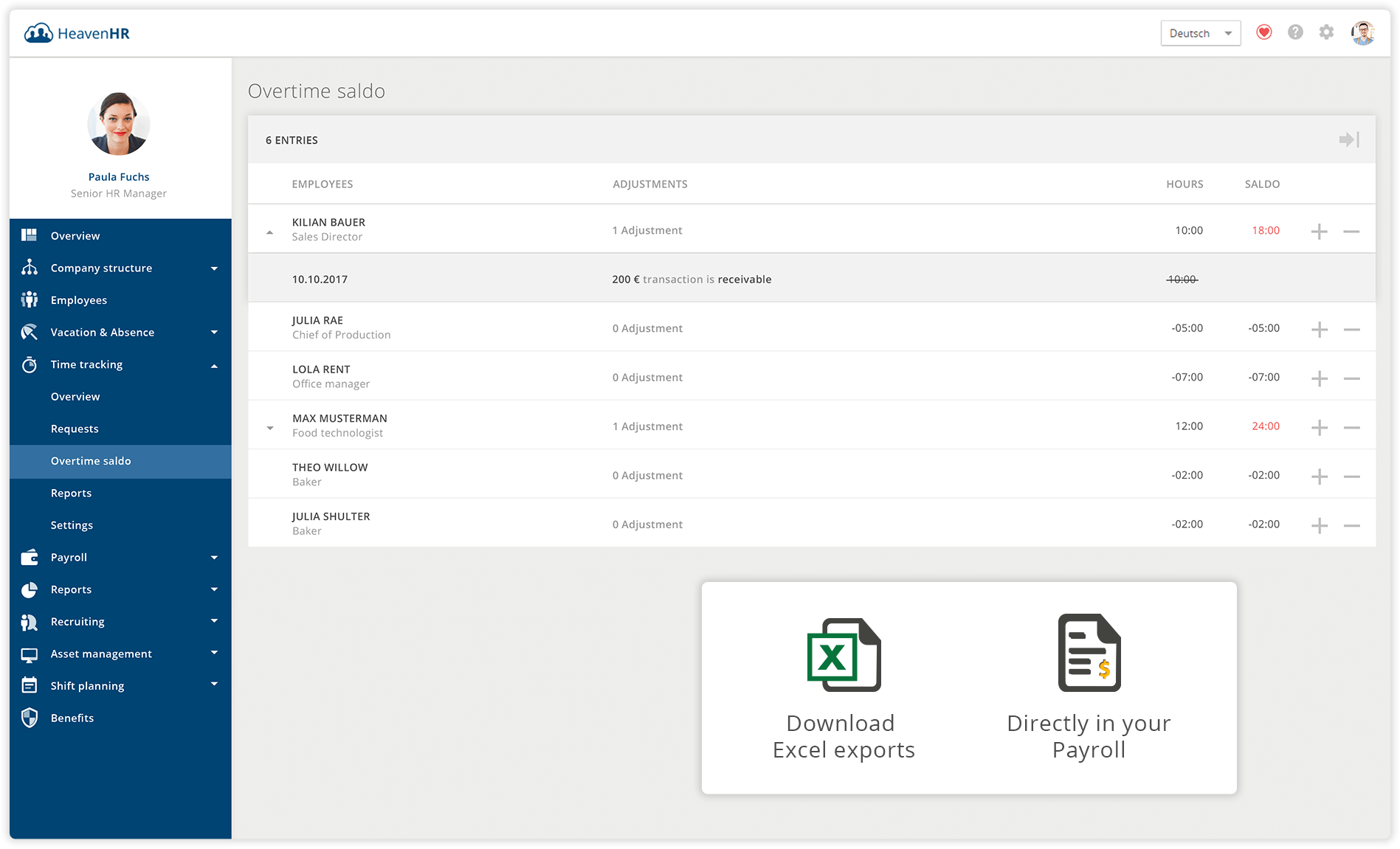
Task: Collapse Kilian Bauer's adjustment row
Action: click(270, 232)
